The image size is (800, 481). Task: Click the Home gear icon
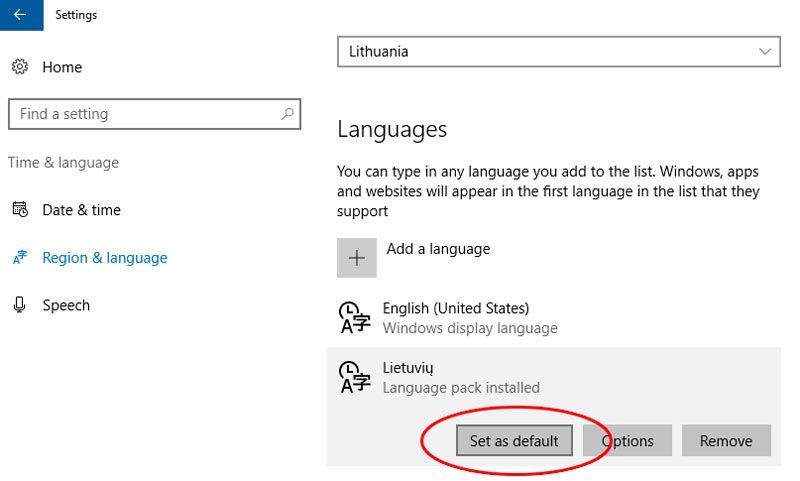[x=20, y=66]
